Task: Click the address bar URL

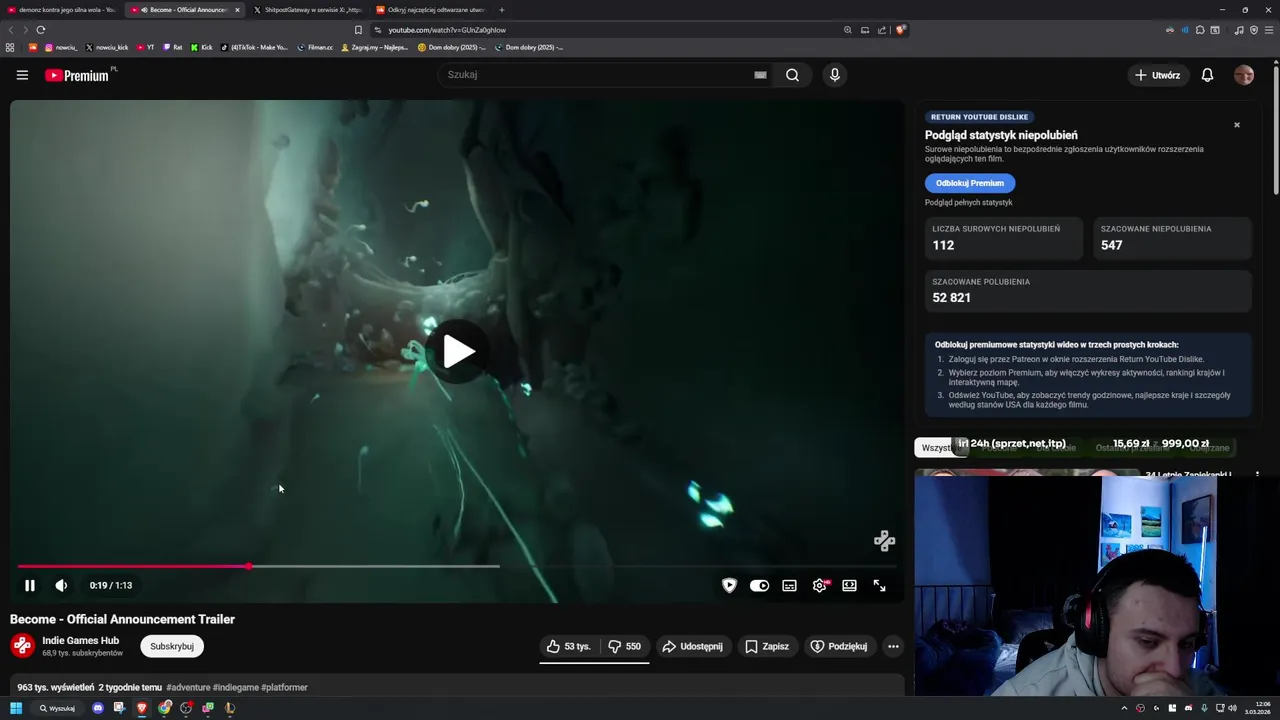Action: [x=447, y=30]
